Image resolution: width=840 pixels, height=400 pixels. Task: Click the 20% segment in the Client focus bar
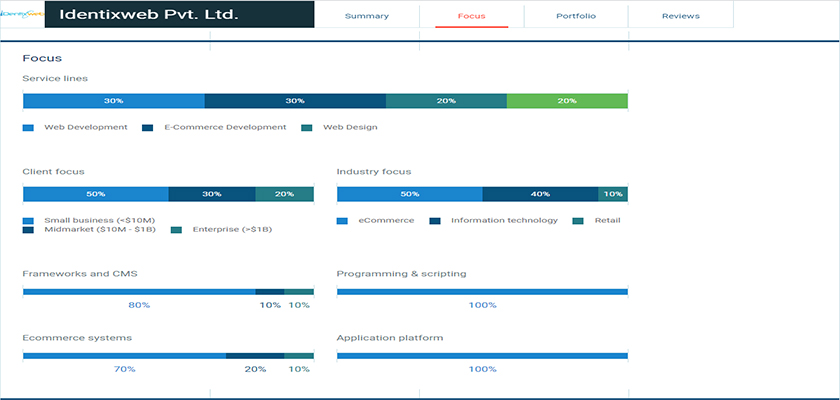(x=284, y=194)
